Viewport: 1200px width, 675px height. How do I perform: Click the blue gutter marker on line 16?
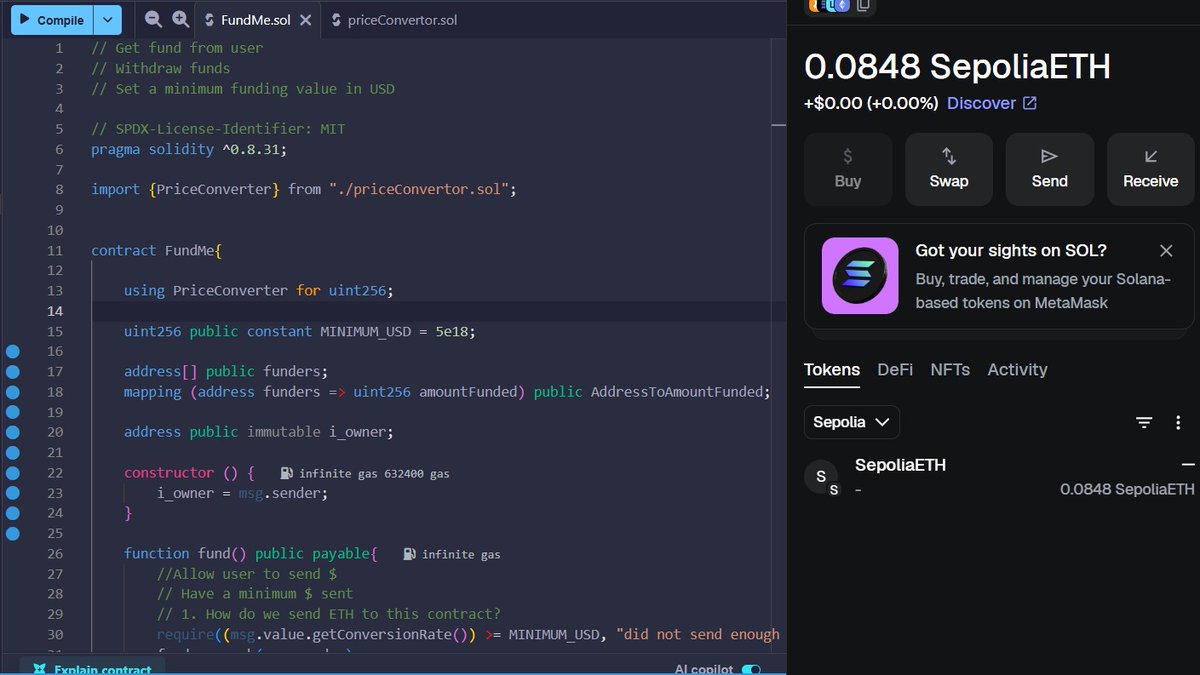[x=13, y=351]
